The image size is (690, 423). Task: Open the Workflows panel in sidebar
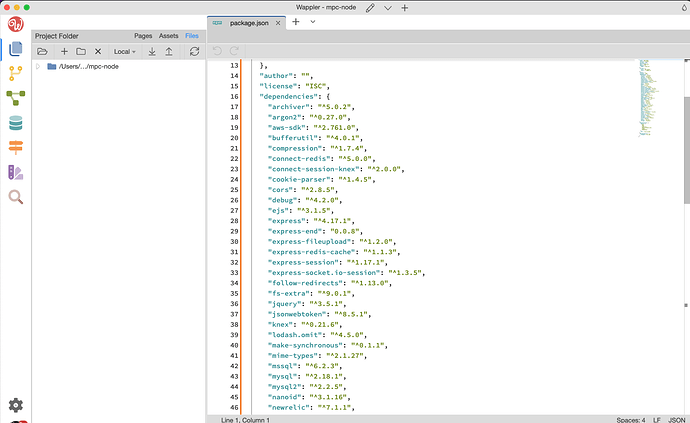16,98
